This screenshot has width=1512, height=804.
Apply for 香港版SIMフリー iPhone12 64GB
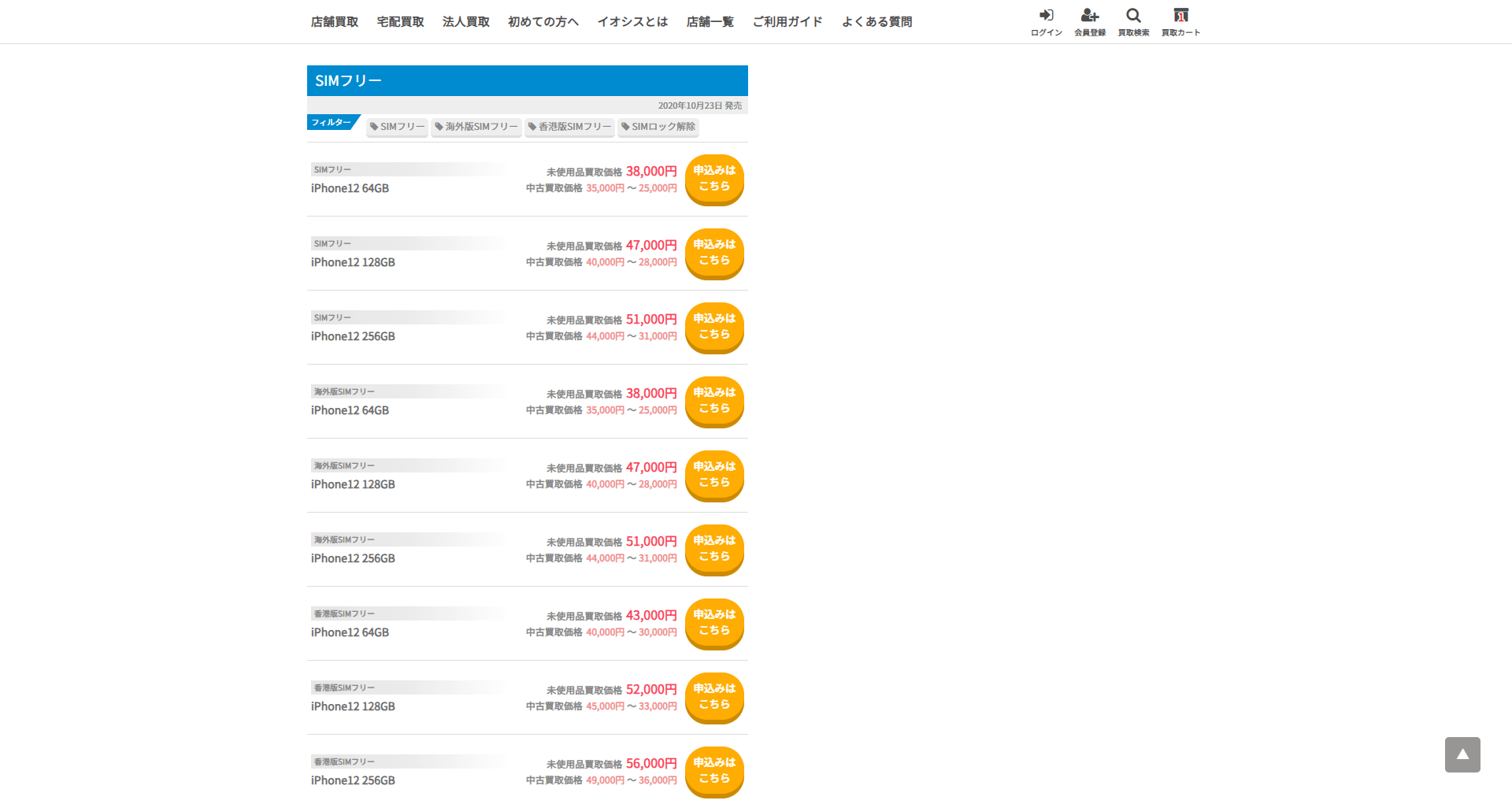tap(714, 623)
